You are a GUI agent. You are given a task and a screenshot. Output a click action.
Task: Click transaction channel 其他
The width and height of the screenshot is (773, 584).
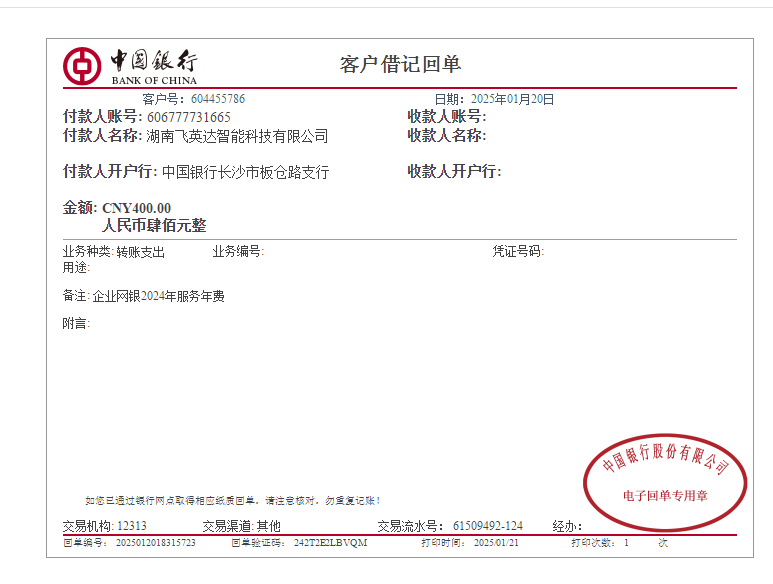(269, 526)
